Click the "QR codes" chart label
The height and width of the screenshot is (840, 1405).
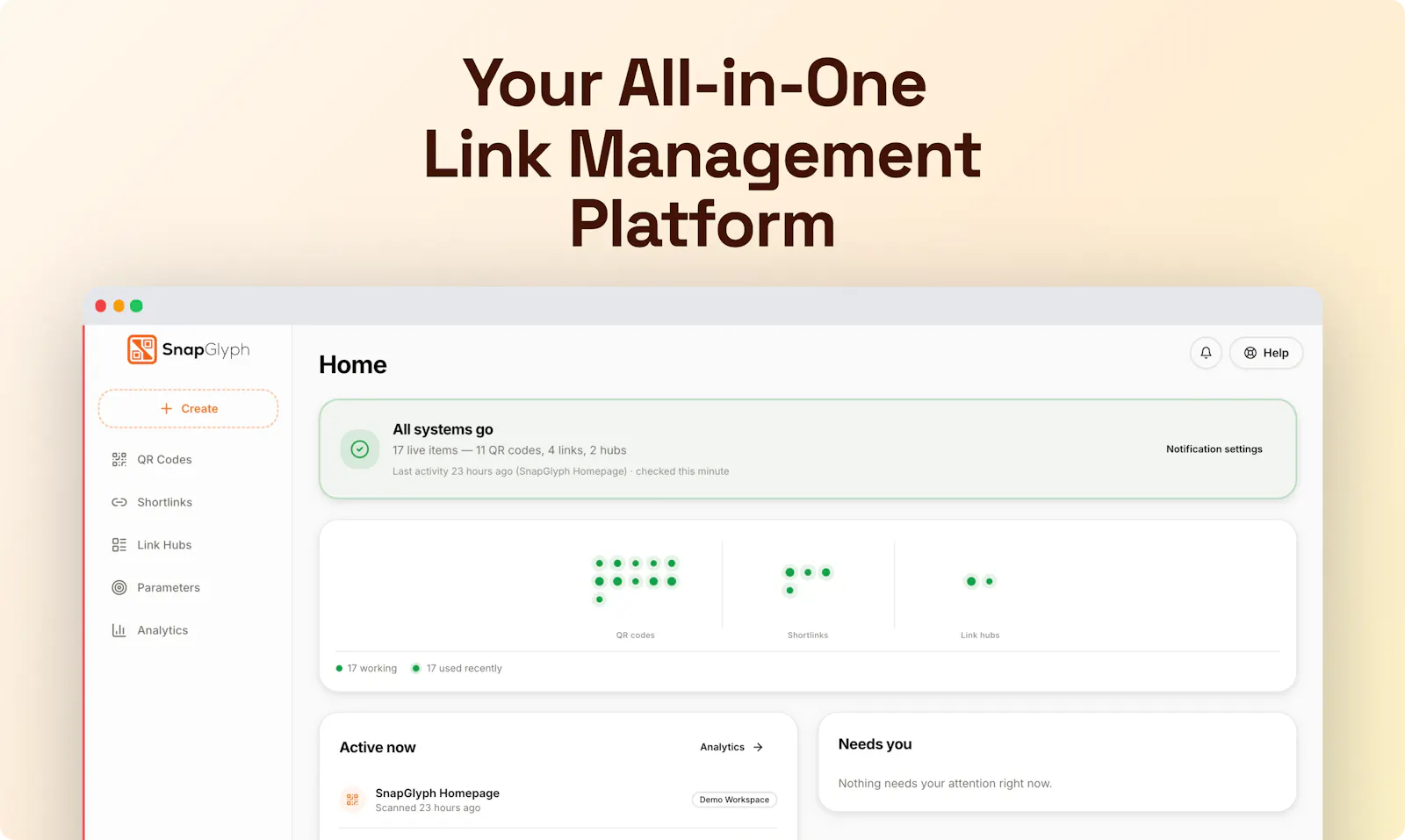point(636,635)
